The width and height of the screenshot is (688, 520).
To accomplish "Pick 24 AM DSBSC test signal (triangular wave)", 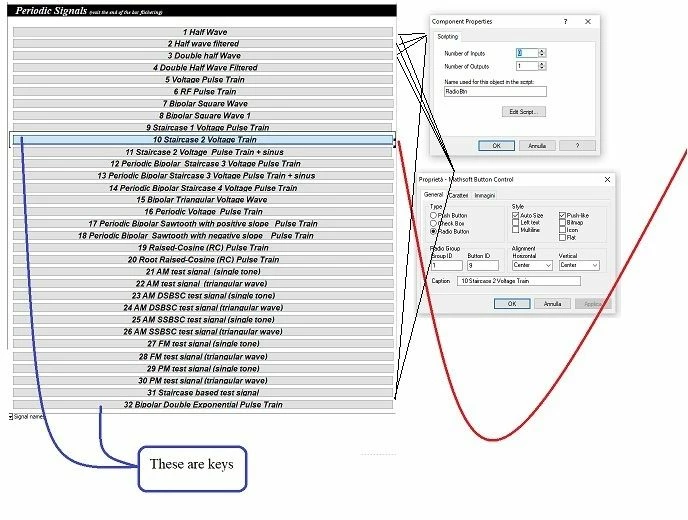I will coord(203,308).
